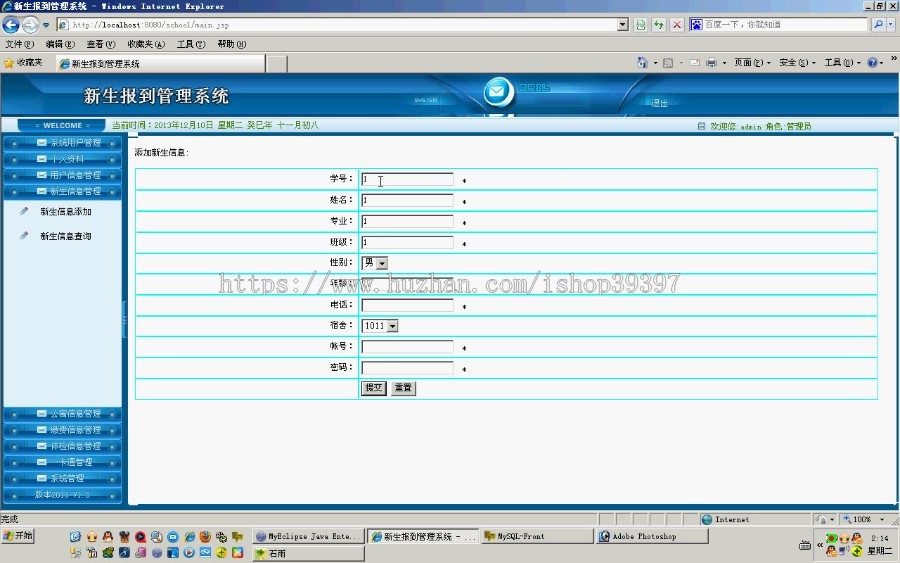Expand the 缴费信息管理 sidebar section
The image size is (900, 563).
pos(63,430)
